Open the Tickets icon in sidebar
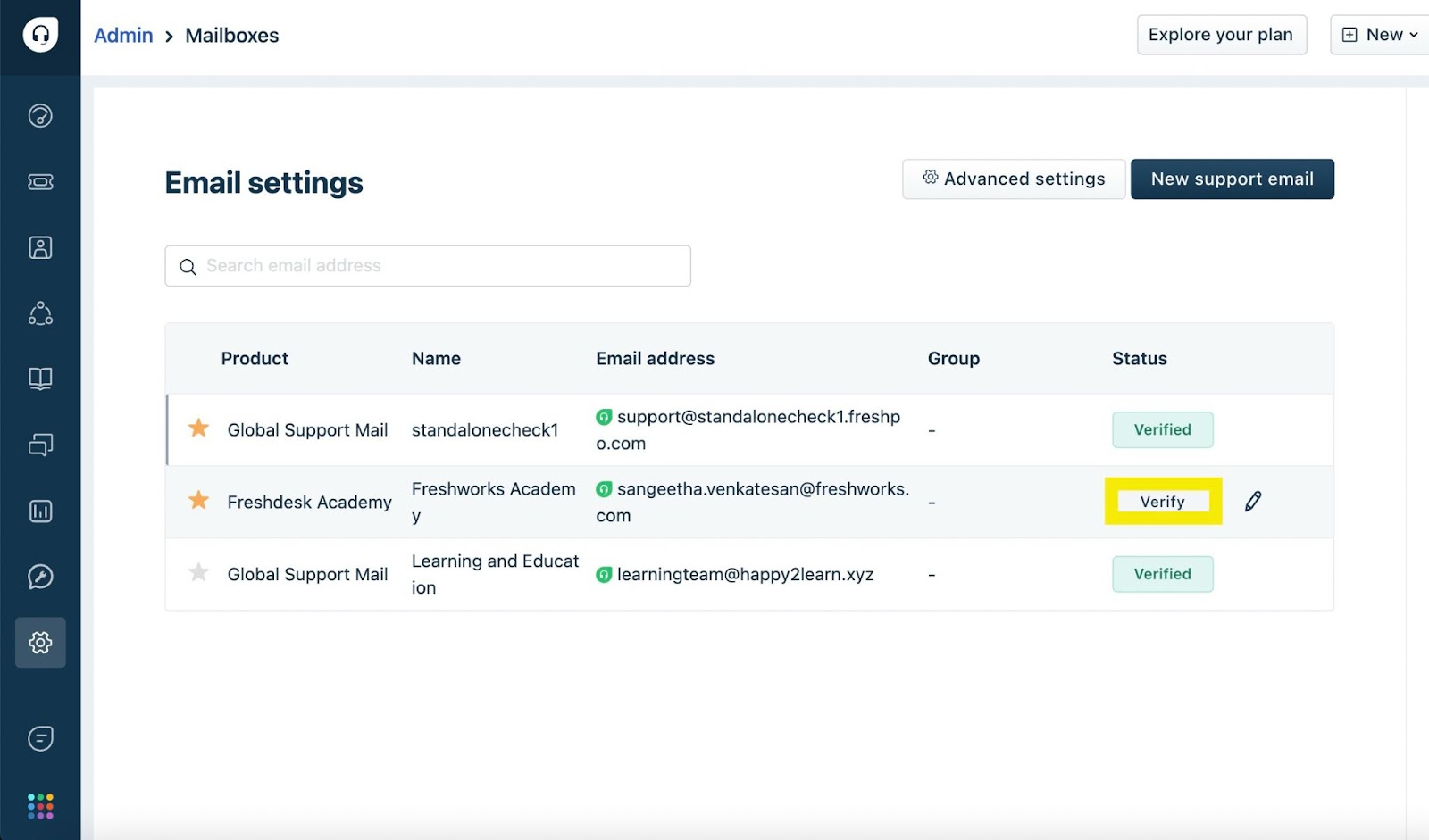Viewport: 1429px width, 840px height. point(40,182)
